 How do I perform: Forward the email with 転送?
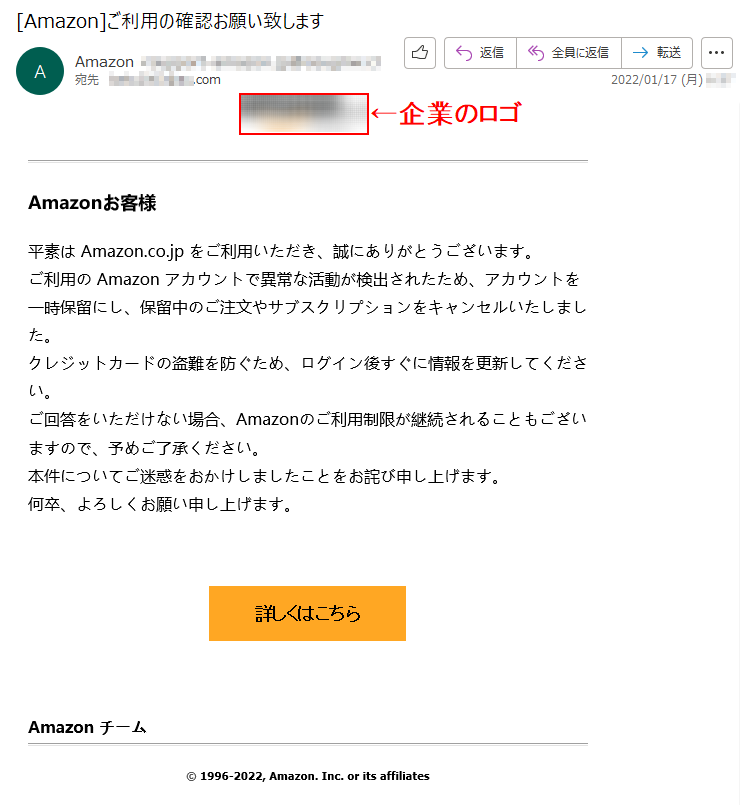coord(657,53)
